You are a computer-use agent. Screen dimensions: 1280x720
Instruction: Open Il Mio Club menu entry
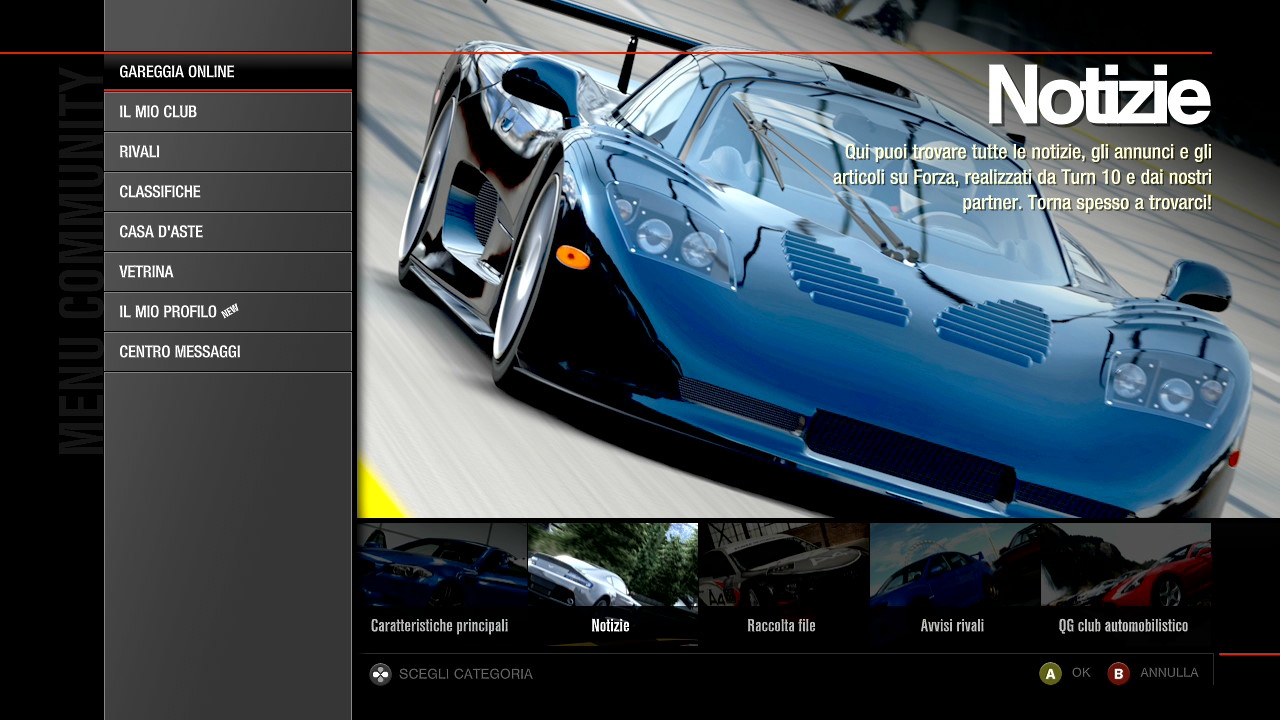(x=228, y=112)
